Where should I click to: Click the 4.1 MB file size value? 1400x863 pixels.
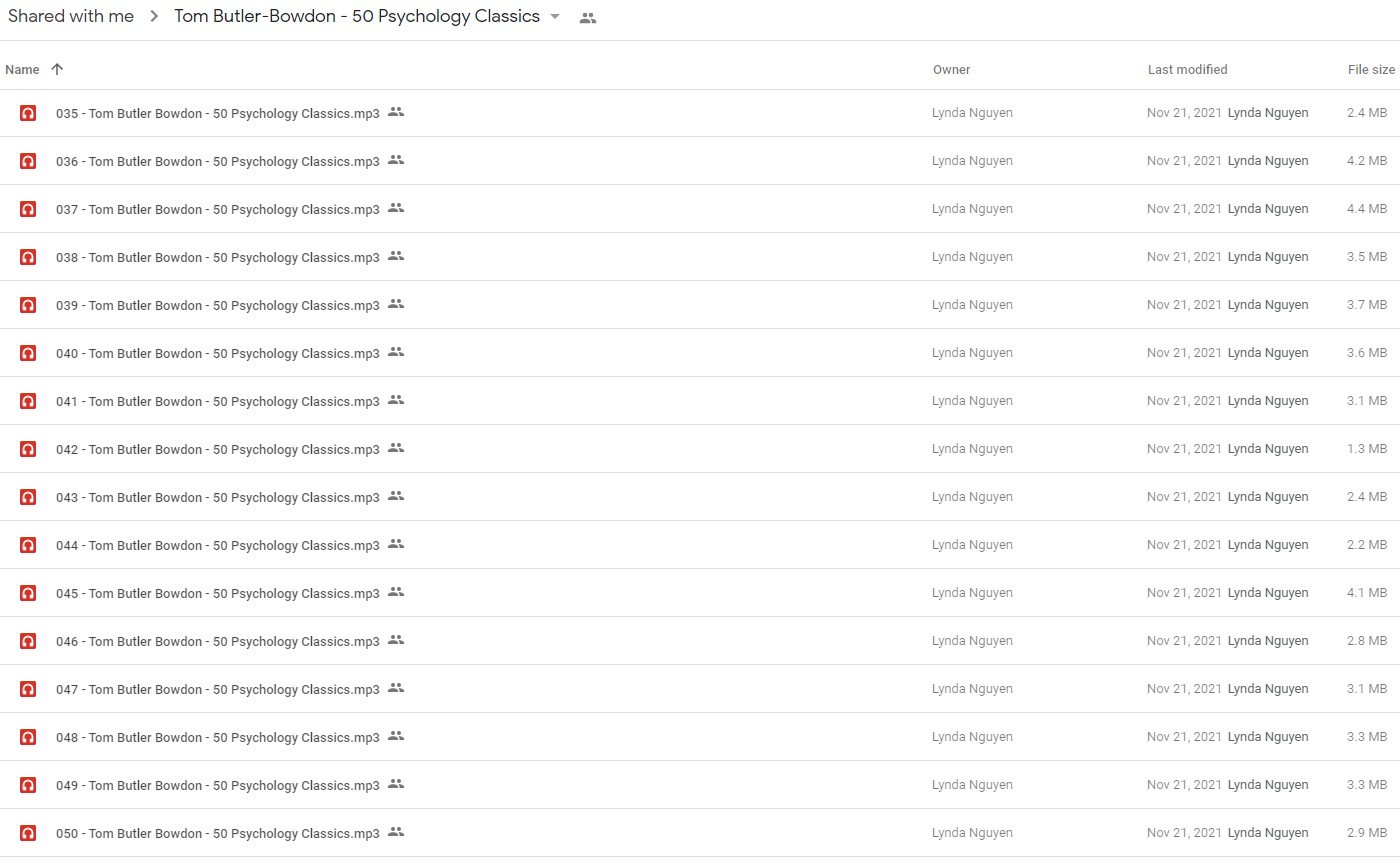click(1367, 593)
